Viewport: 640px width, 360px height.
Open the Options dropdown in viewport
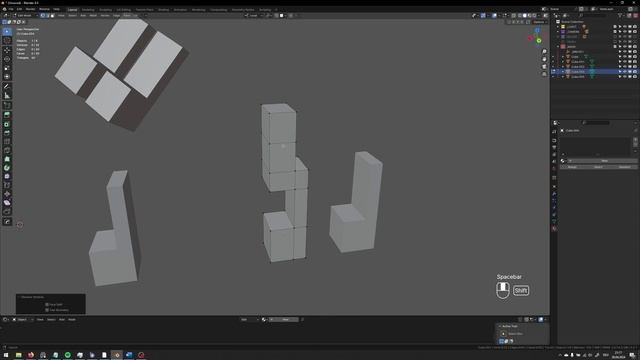click(x=540, y=22)
